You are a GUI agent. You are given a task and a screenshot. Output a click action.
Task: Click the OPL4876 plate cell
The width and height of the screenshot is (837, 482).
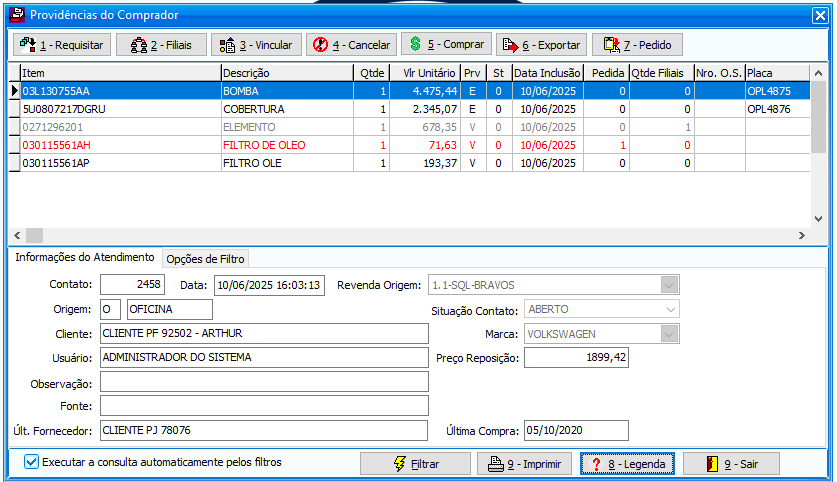pos(777,109)
